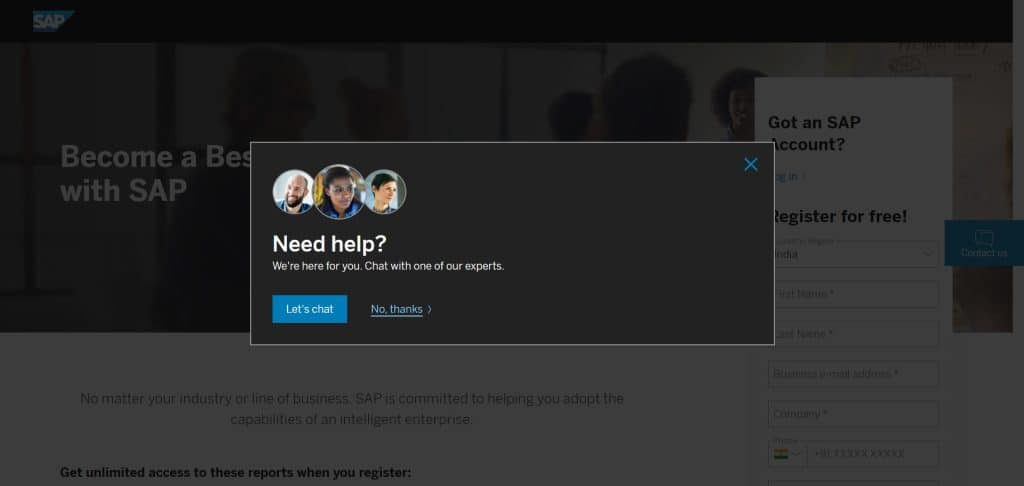The image size is (1024, 486).
Task: Focus the Company field
Action: pyautogui.click(x=854, y=413)
